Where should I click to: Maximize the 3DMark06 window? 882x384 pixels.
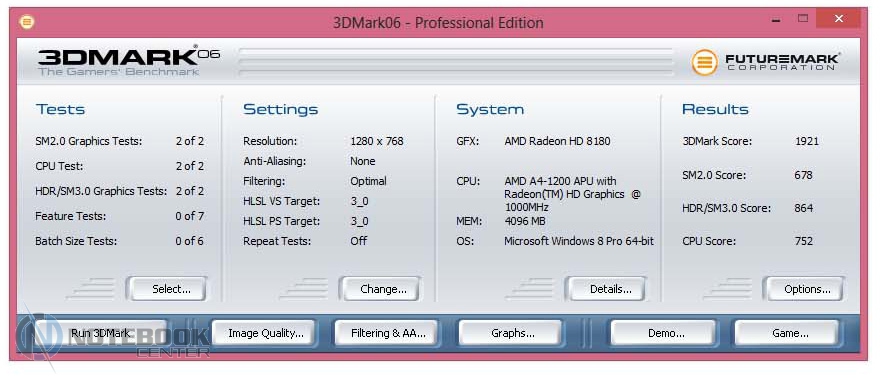click(x=803, y=19)
